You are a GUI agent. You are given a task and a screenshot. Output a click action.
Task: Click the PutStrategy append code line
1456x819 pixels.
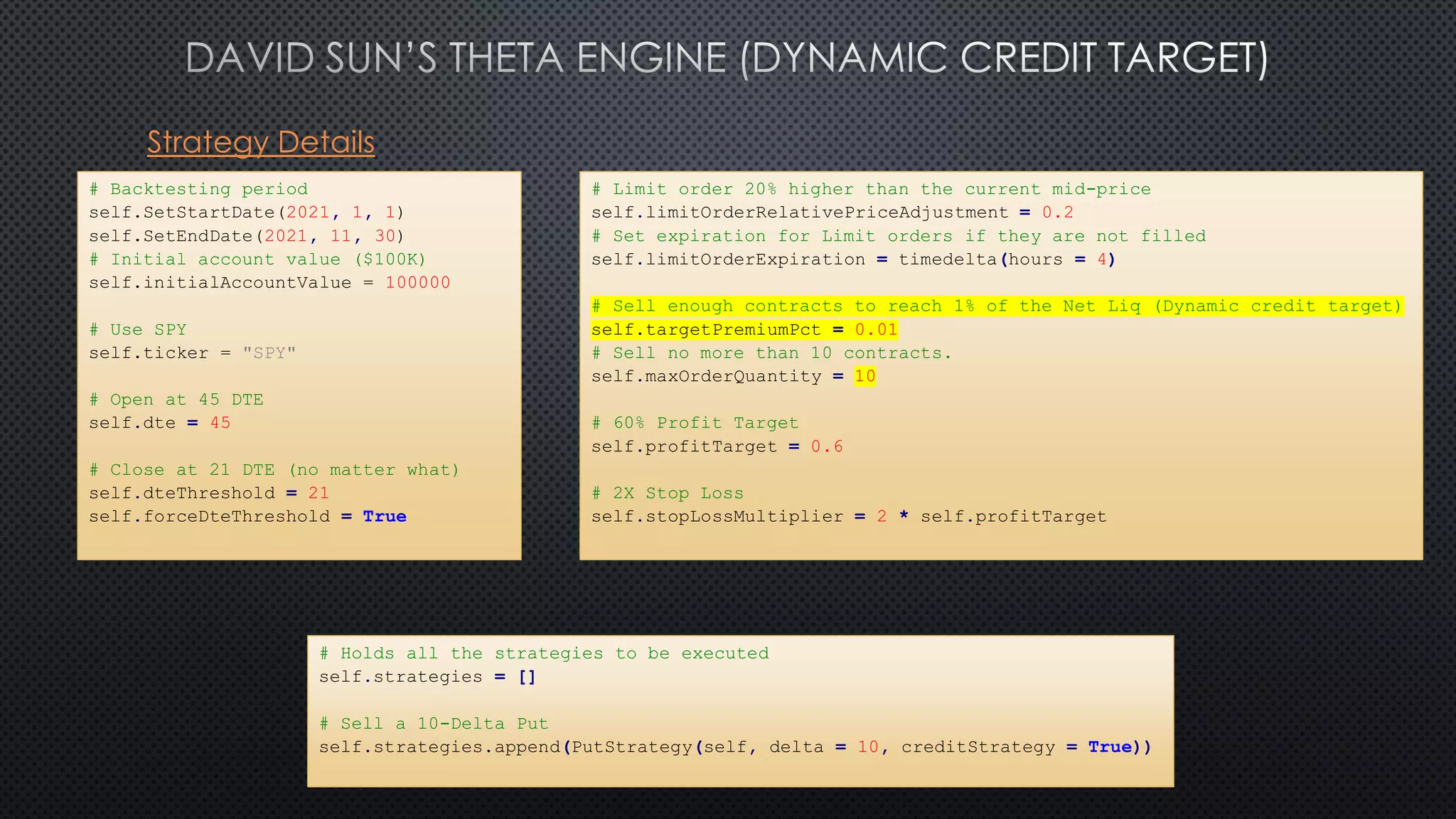coord(734,747)
